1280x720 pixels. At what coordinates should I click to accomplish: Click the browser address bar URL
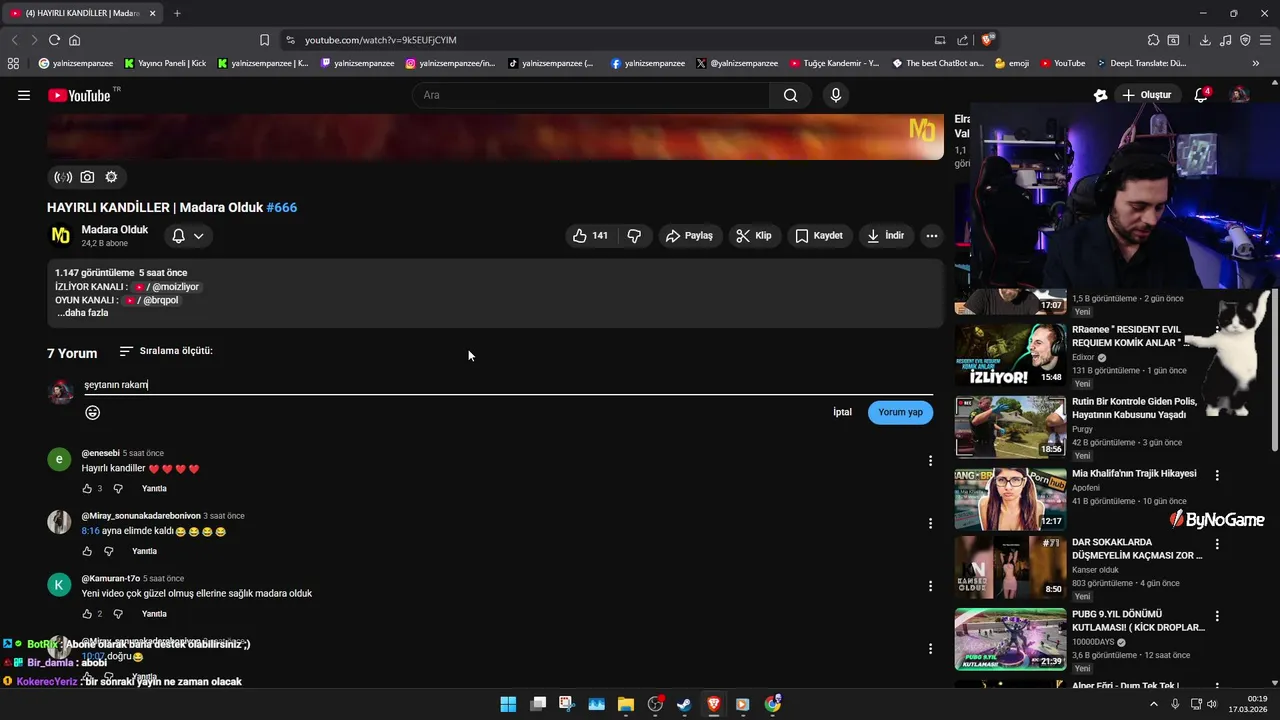pyautogui.click(x=381, y=40)
